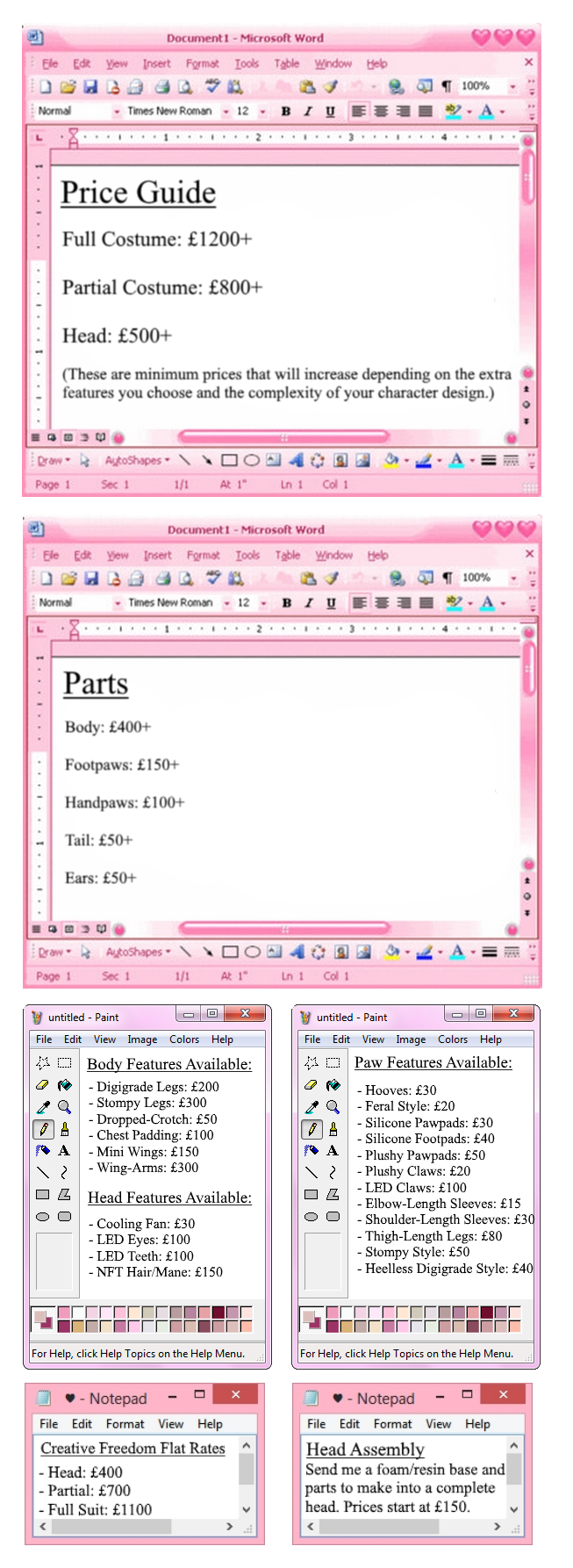
Task: Toggle Bold in Price Guide Word window
Action: 286,111
